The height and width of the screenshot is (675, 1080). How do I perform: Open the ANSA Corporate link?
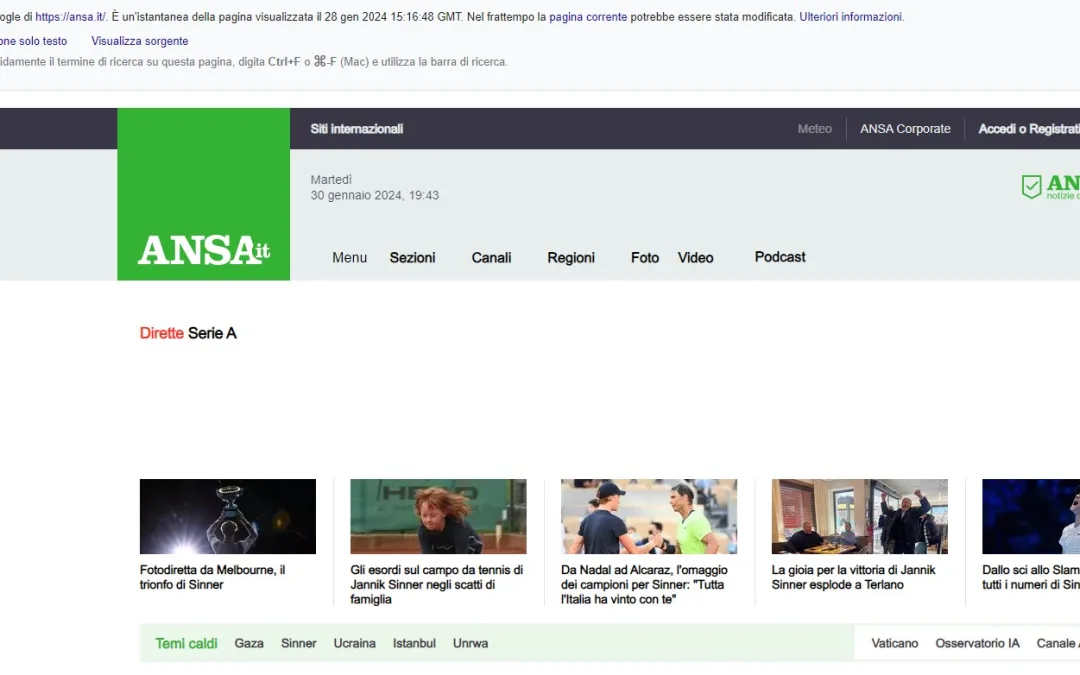click(905, 129)
